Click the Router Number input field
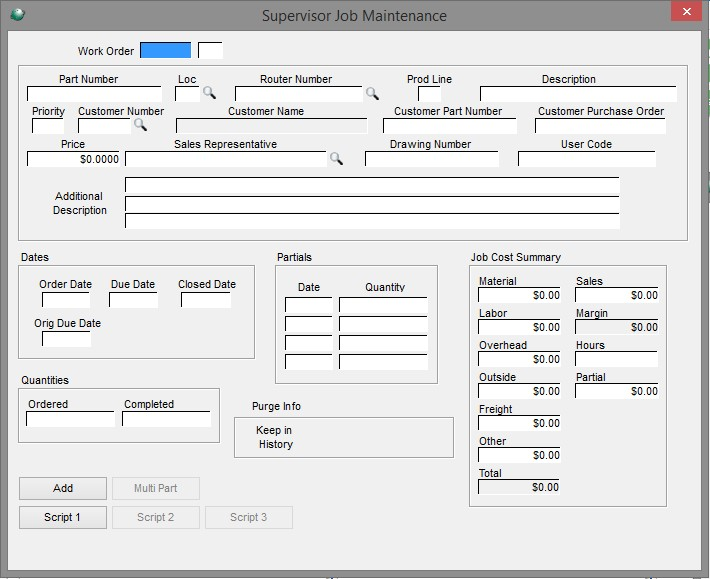 pyautogui.click(x=298, y=94)
